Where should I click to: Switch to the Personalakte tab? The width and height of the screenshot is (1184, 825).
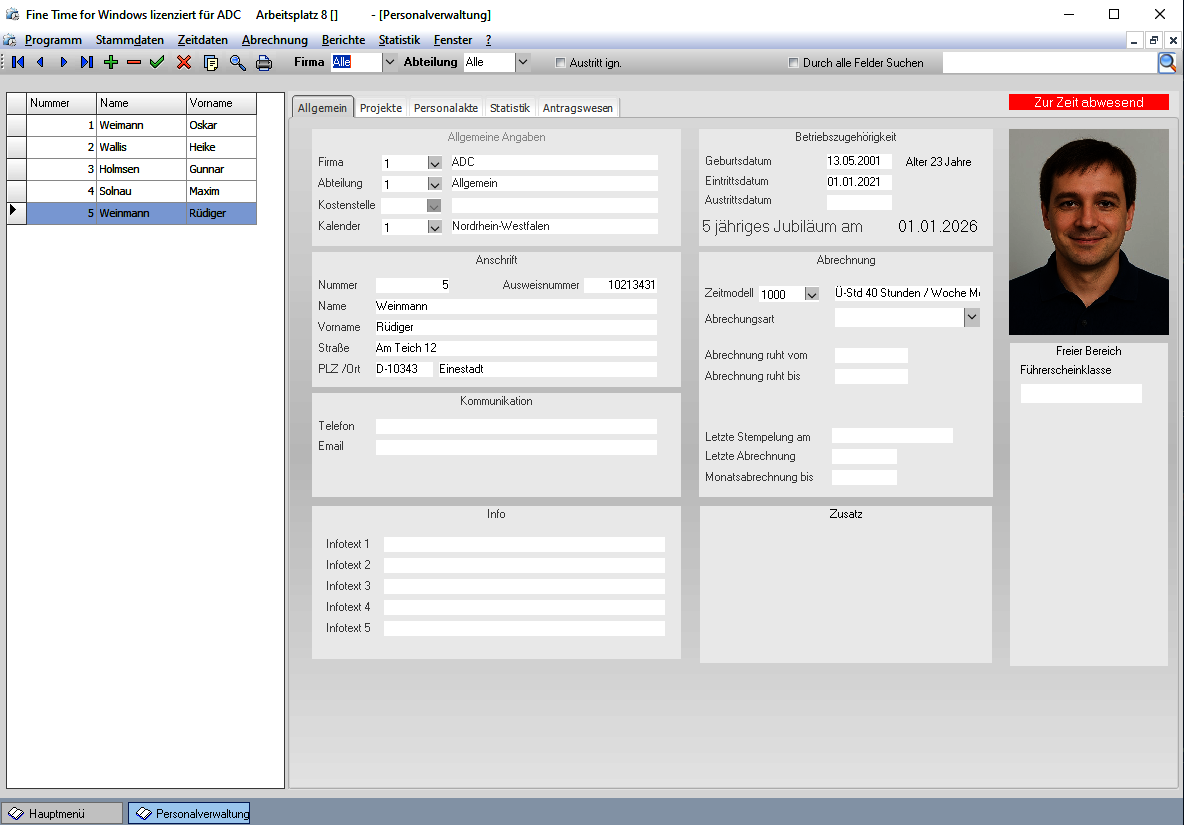446,108
